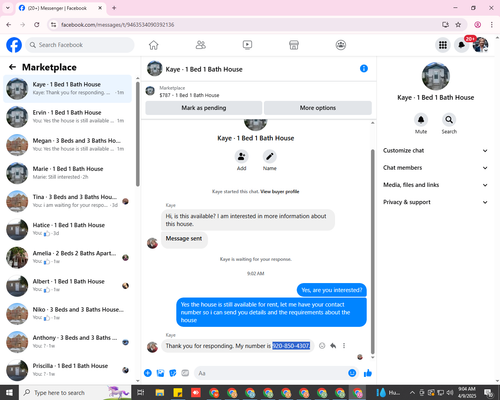This screenshot has height=400, width=500.
Task: Expand Privacy & support section
Action: tap(435, 202)
